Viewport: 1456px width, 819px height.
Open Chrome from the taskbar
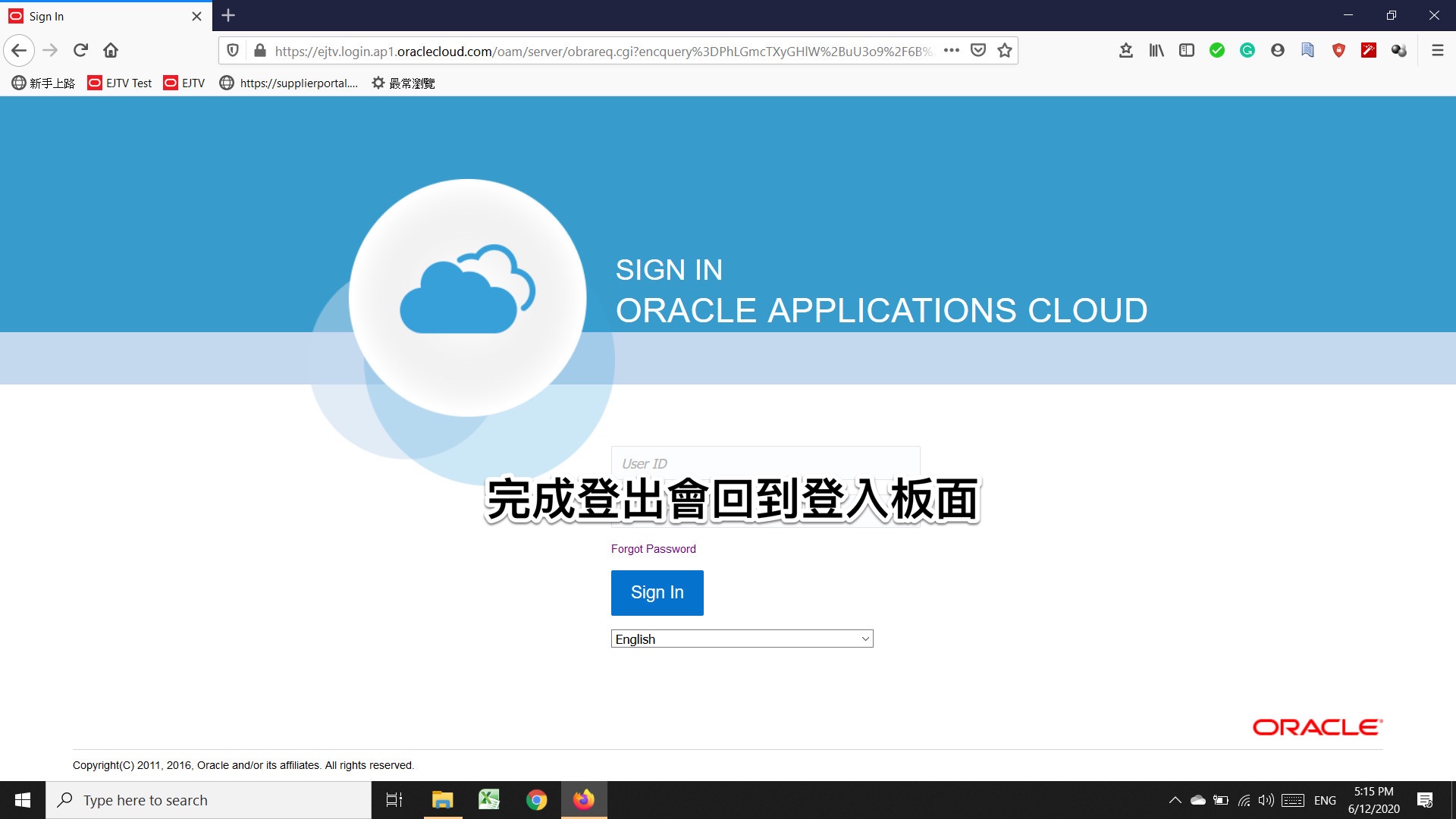pos(536,800)
